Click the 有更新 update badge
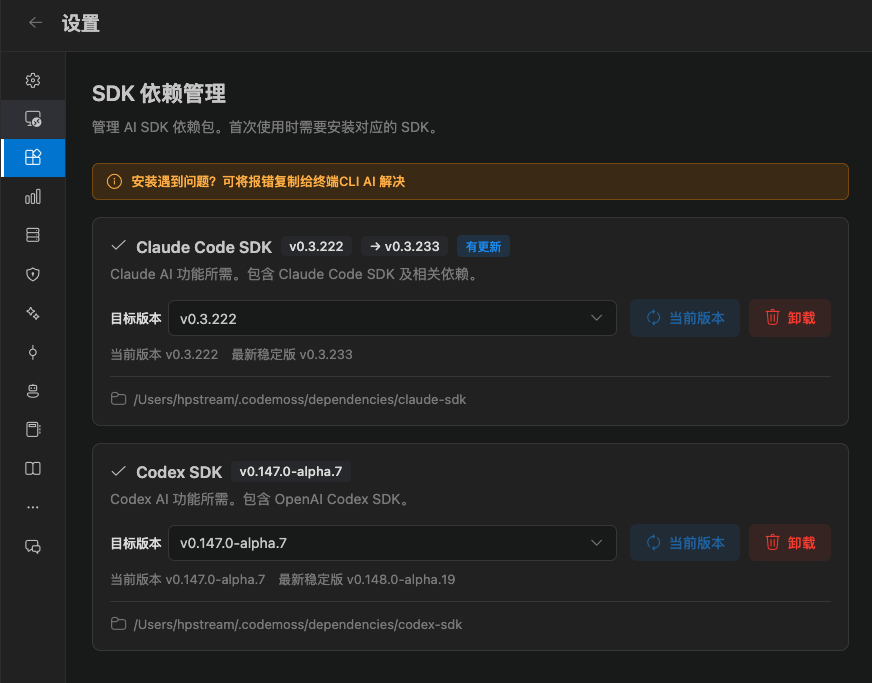Screen dimensions: 872x683 [483, 246]
